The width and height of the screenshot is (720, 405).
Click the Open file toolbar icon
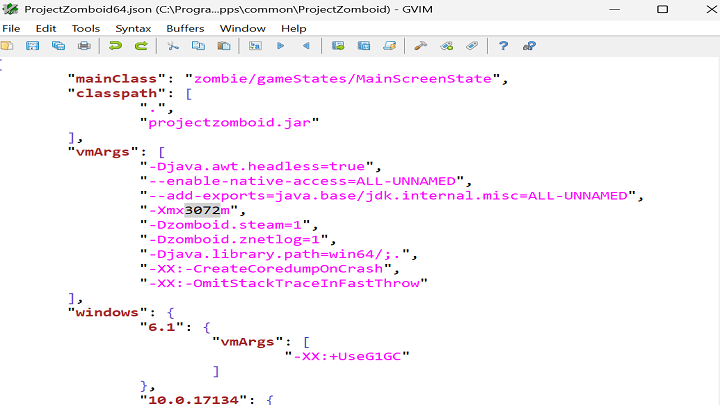tap(7, 46)
